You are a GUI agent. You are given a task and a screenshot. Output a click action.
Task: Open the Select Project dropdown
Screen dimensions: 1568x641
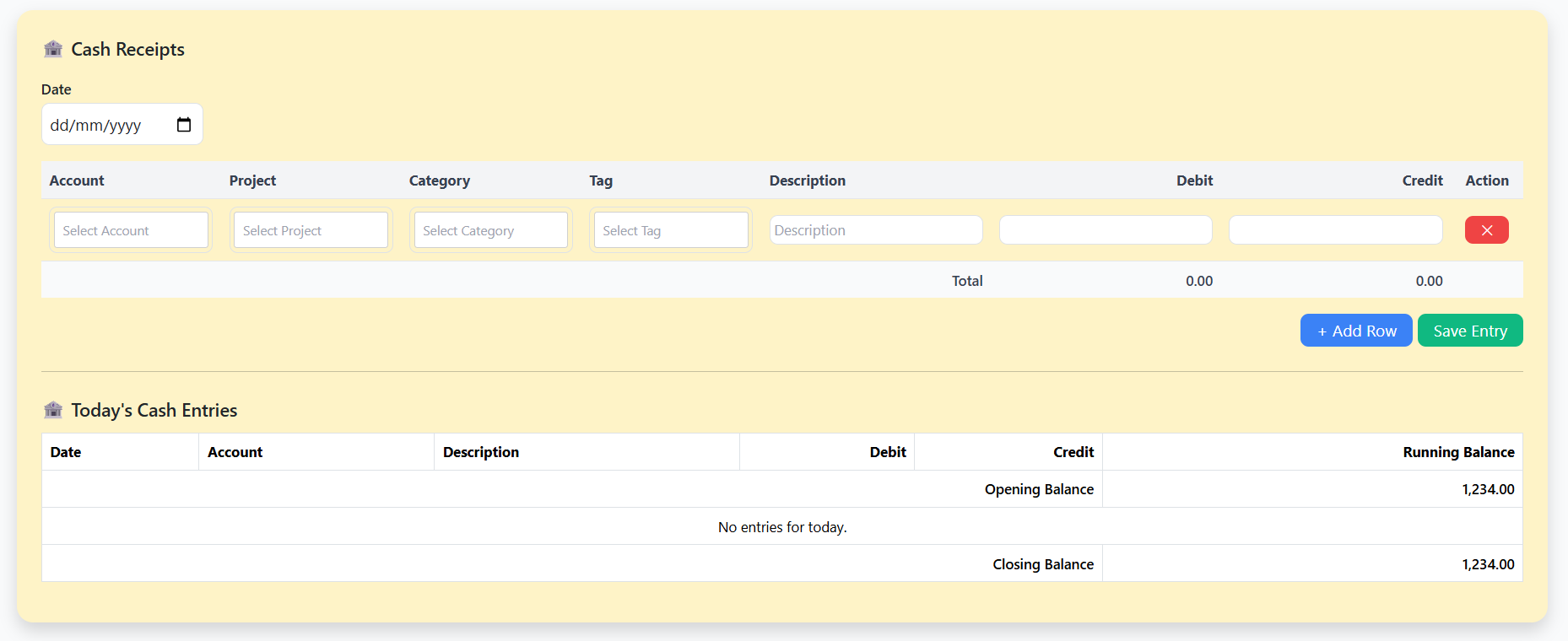coord(311,230)
